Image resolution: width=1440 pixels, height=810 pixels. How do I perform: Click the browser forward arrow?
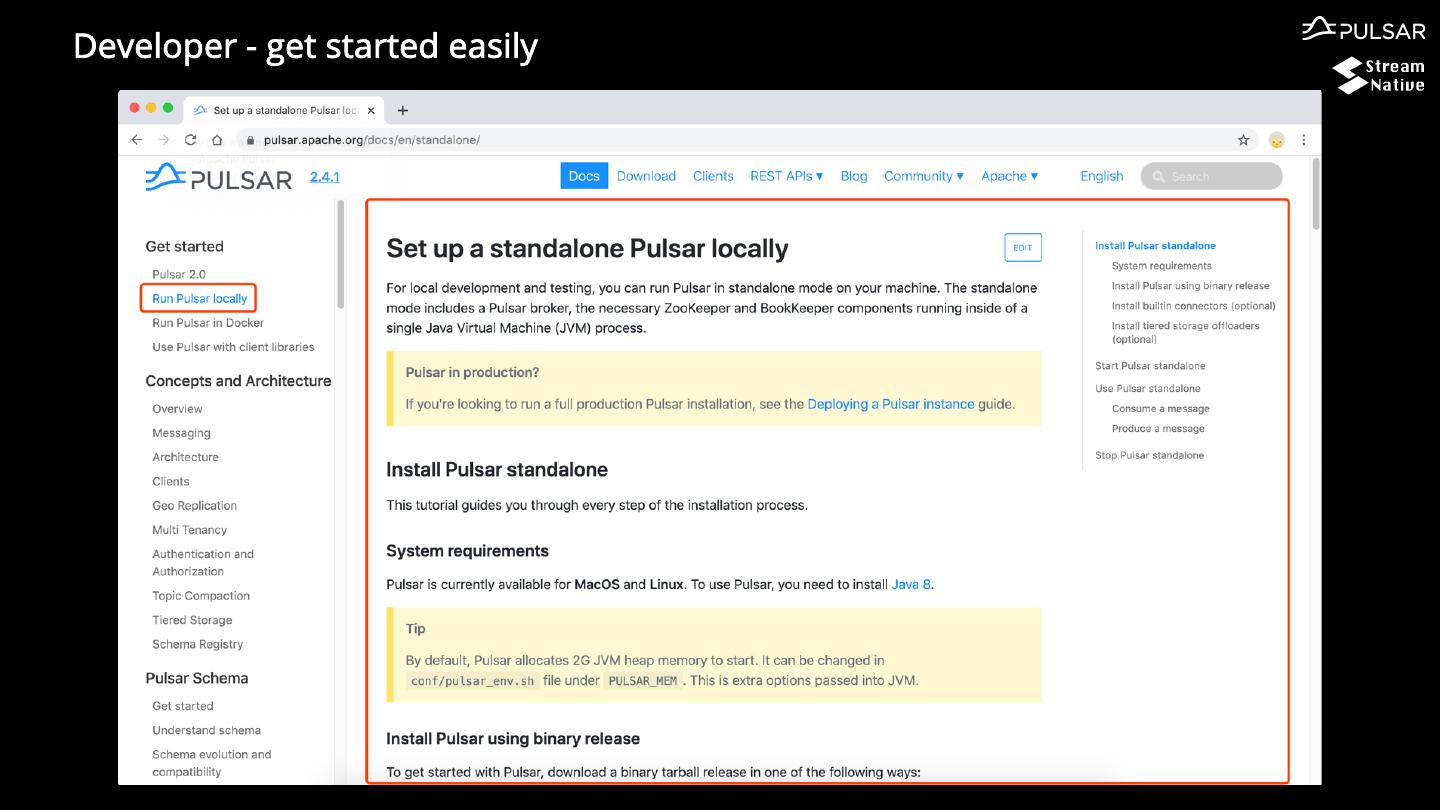[164, 140]
